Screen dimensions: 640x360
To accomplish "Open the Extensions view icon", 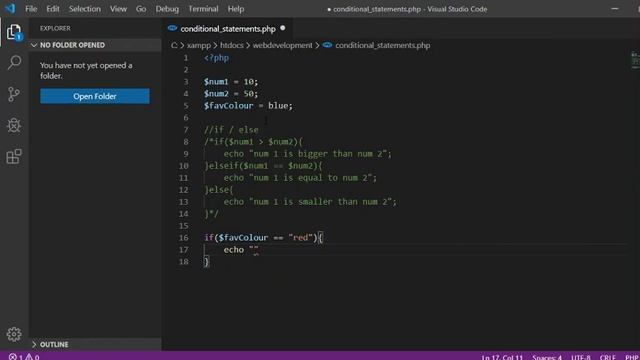I will point(14,156).
